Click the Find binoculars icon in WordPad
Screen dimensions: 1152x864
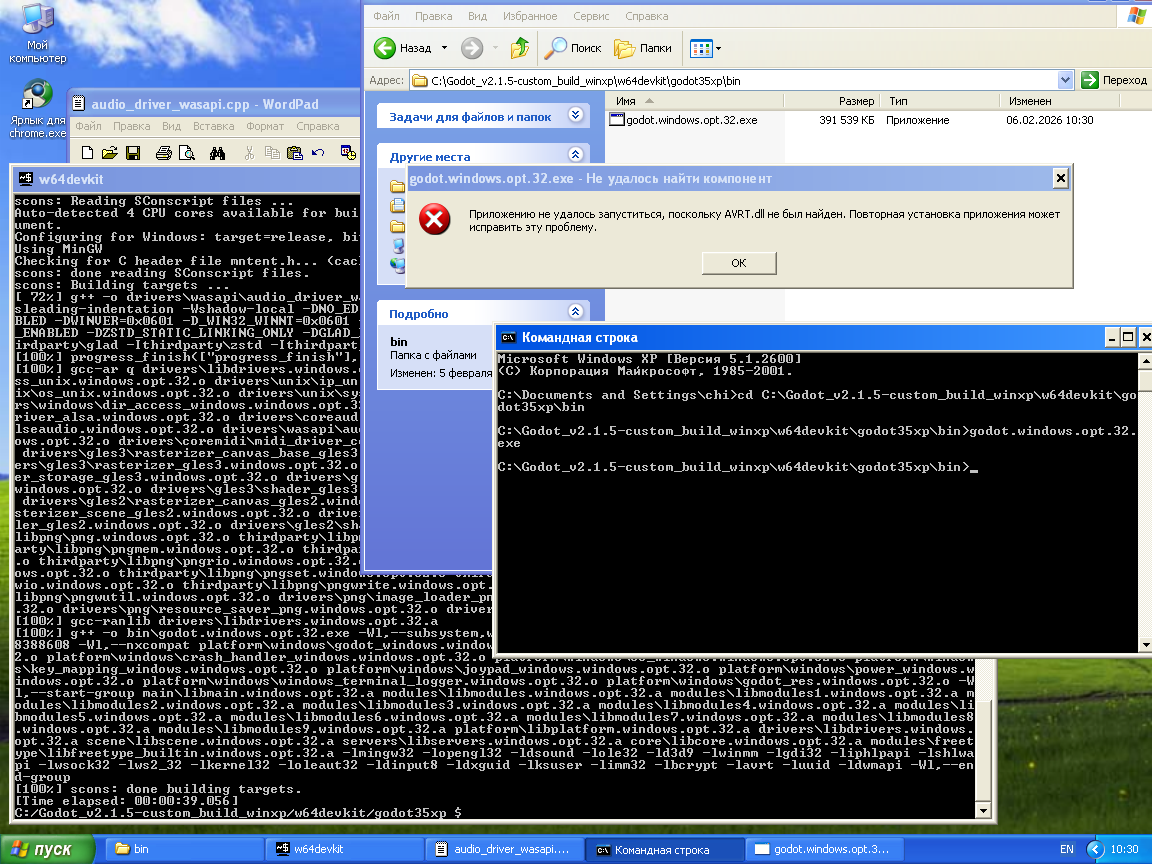tap(217, 153)
